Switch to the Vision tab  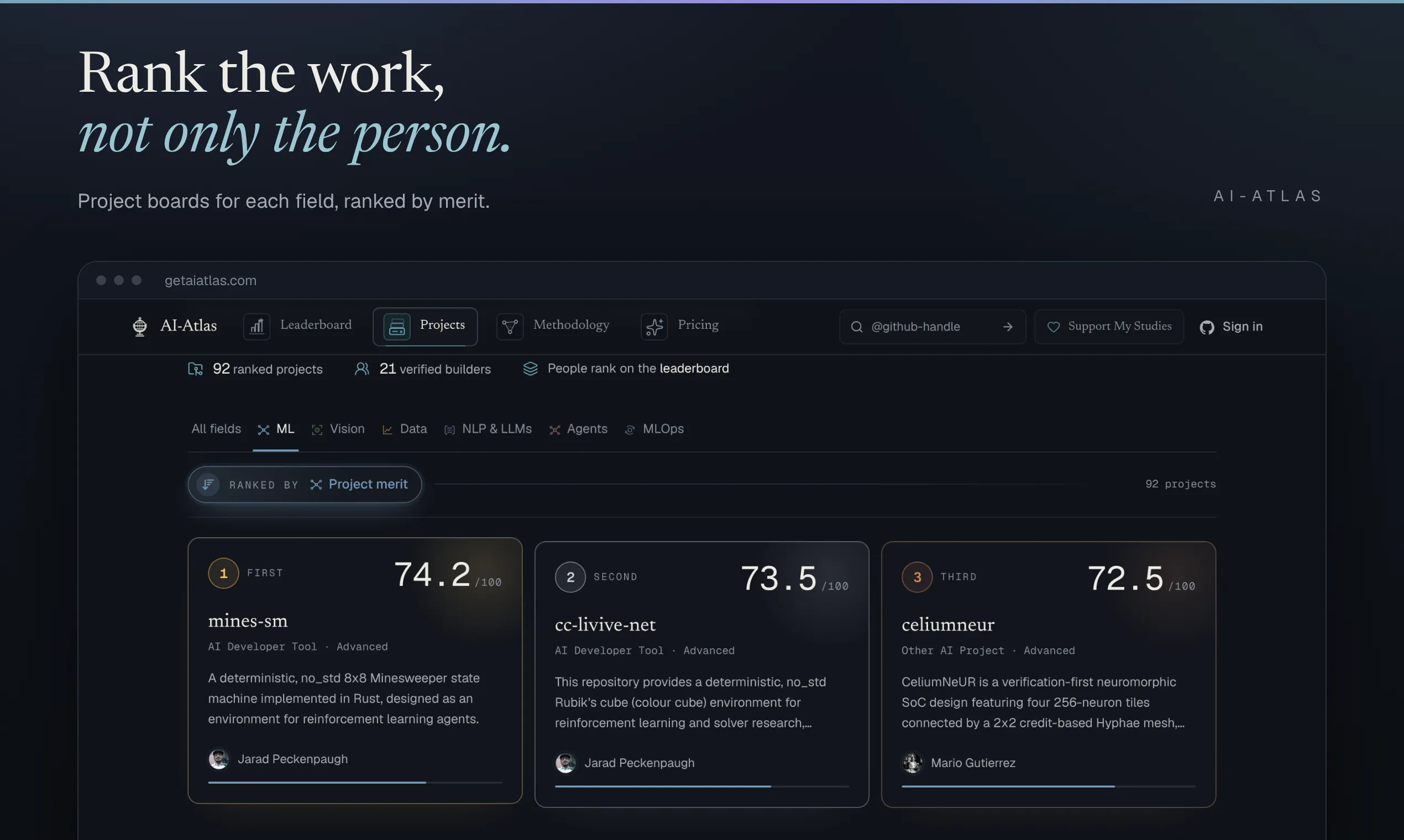[x=338, y=429]
